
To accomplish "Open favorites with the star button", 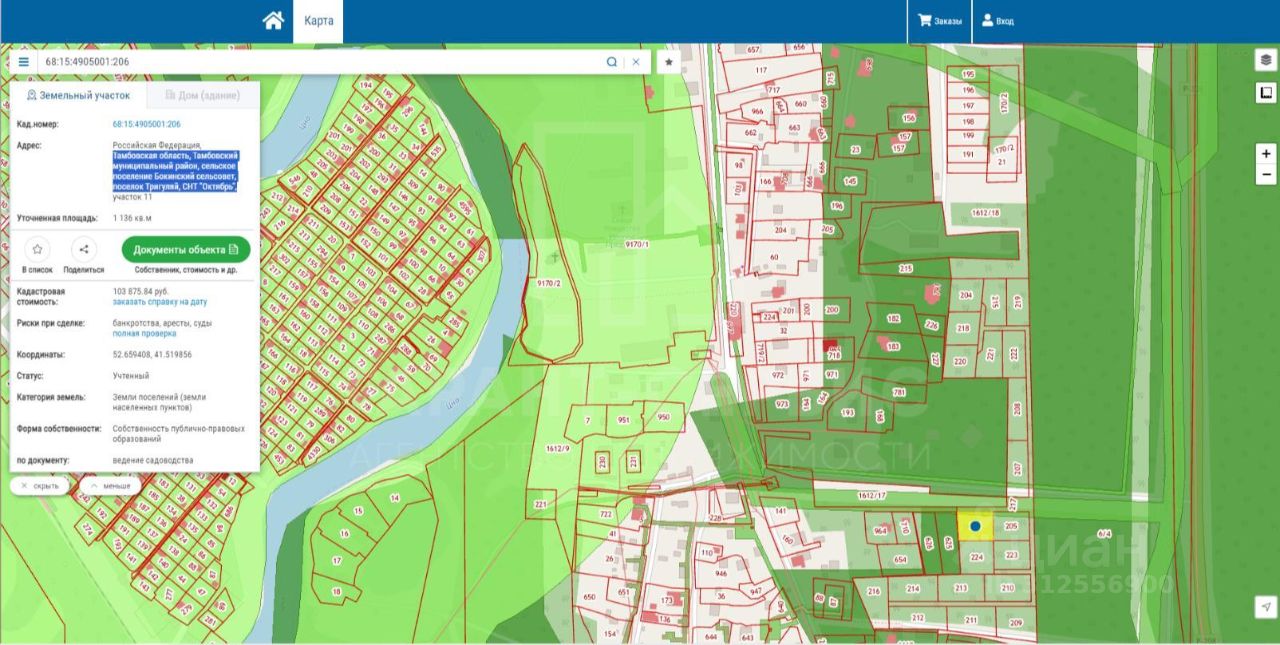I will (669, 61).
